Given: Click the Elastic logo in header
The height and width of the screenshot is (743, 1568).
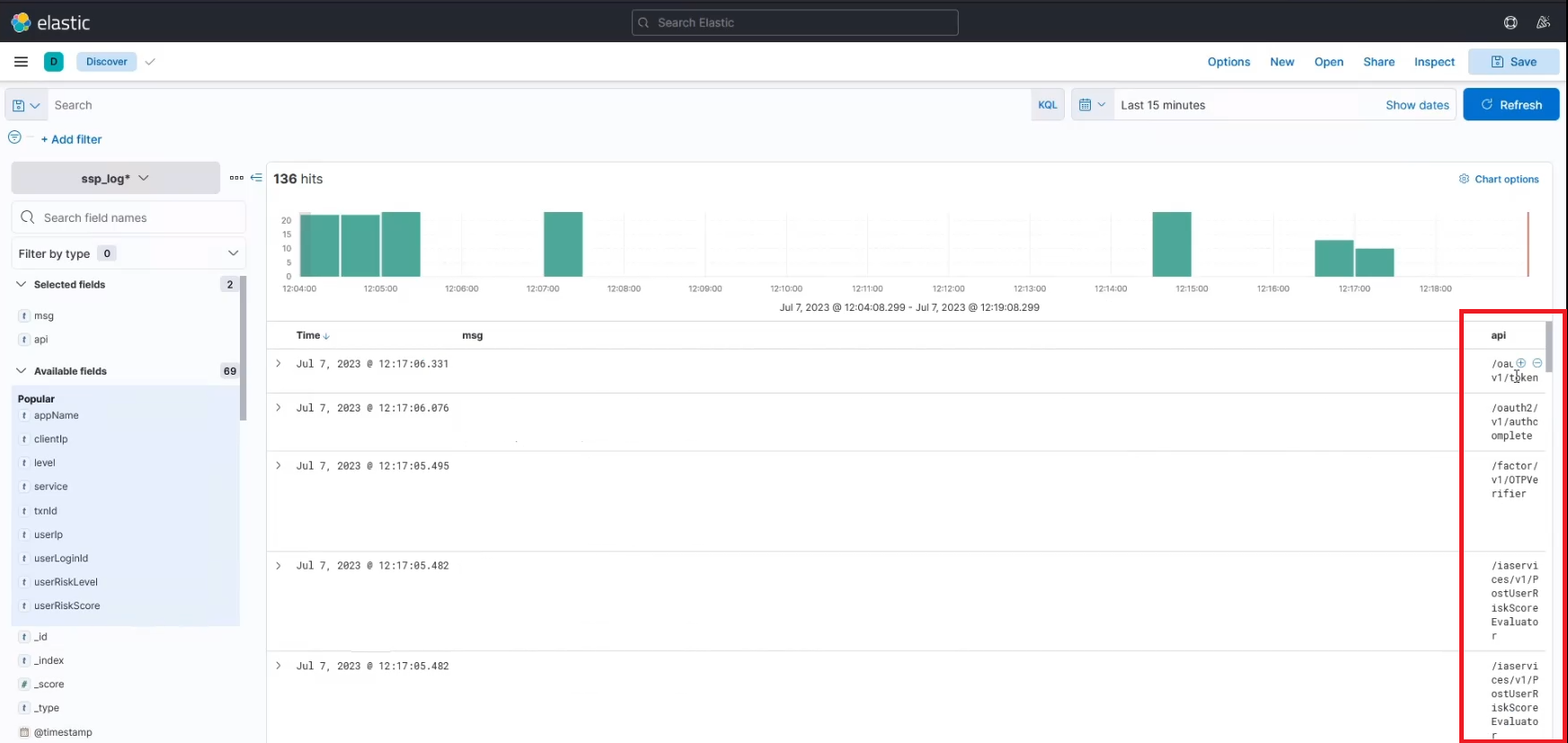Looking at the screenshot, I should pos(51,22).
